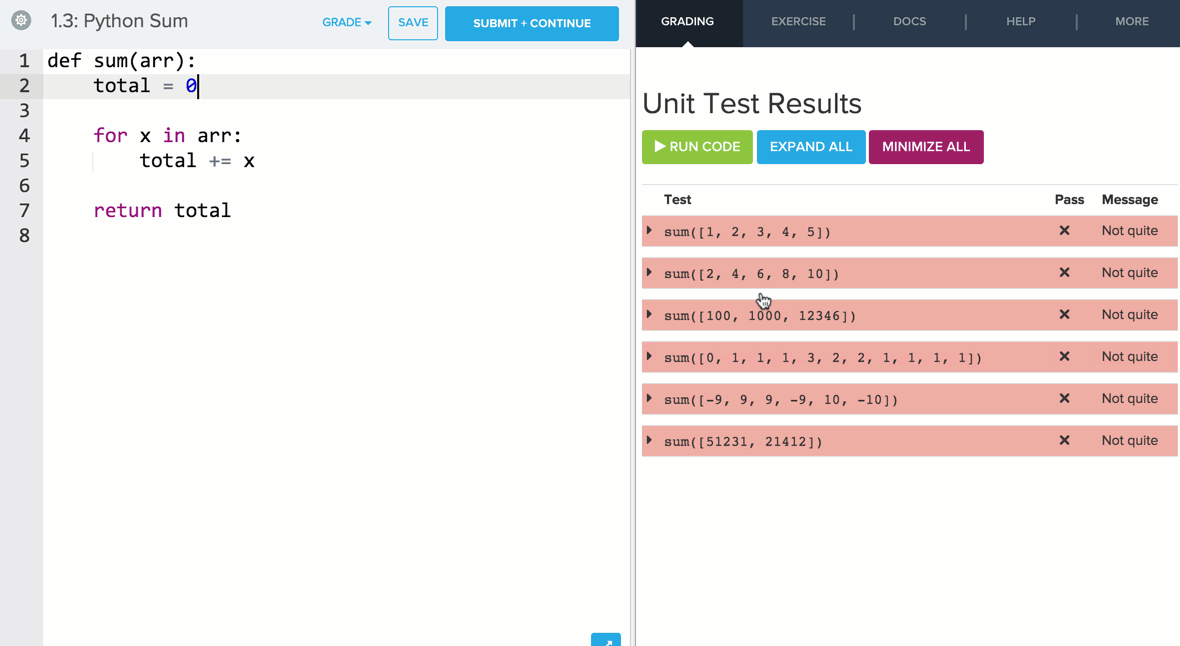Click line 7 'return total' in code editor
The width and height of the screenshot is (1180, 646).
click(162, 211)
